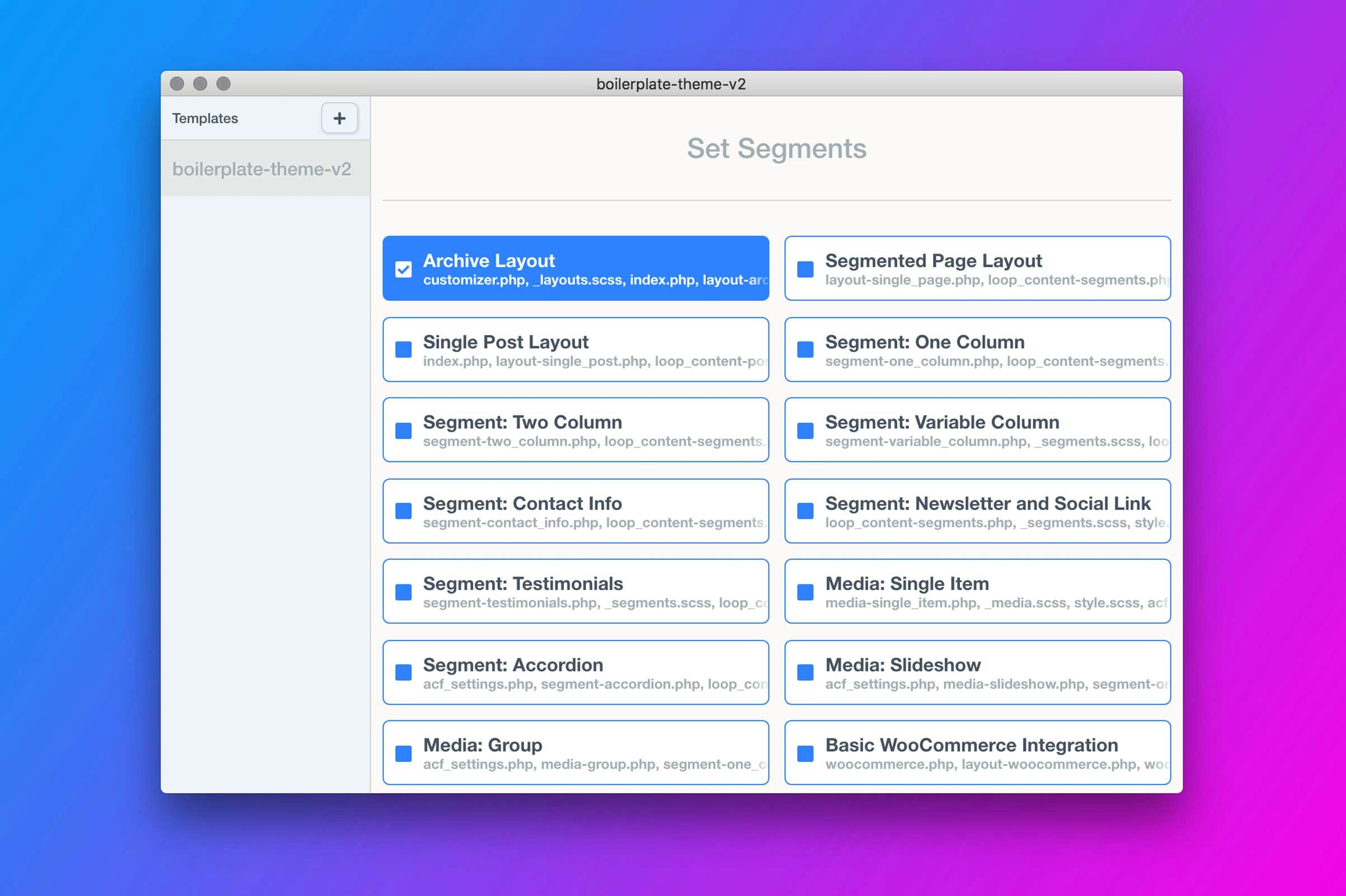Click the window's red close button
Viewport: 1346px width, 896px height.
coord(177,84)
